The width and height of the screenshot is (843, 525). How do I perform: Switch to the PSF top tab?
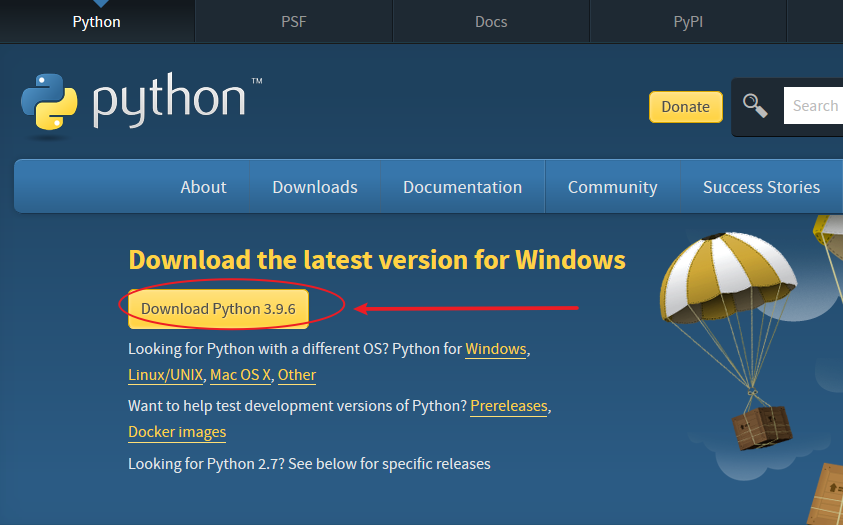pos(293,21)
